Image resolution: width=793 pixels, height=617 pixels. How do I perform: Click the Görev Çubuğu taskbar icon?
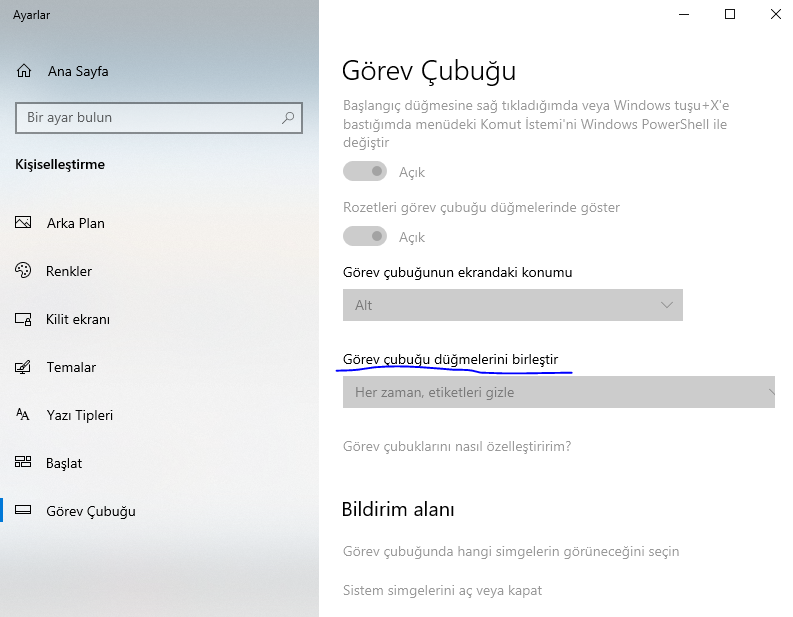click(23, 510)
